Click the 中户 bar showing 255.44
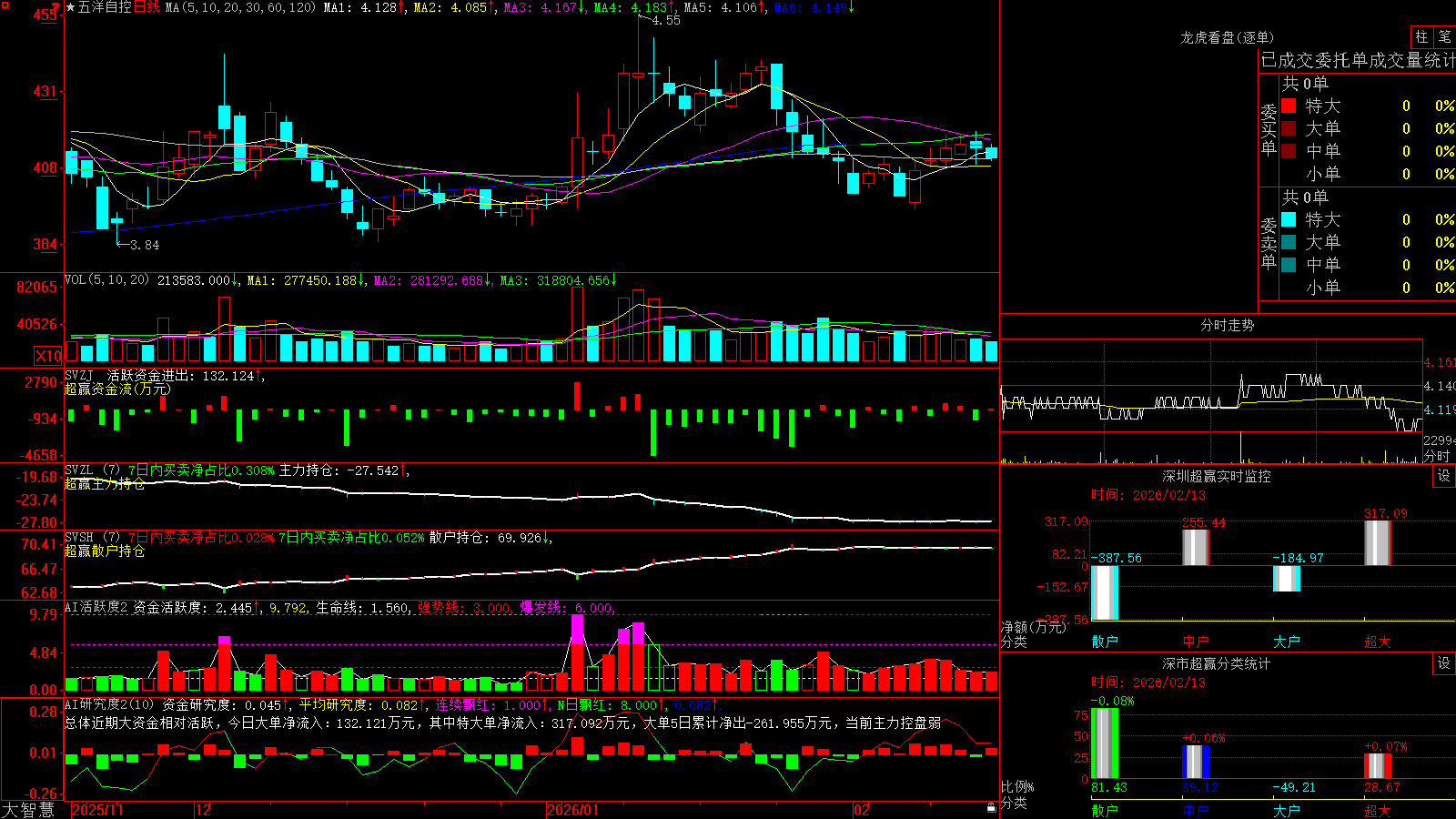 (x=1196, y=548)
